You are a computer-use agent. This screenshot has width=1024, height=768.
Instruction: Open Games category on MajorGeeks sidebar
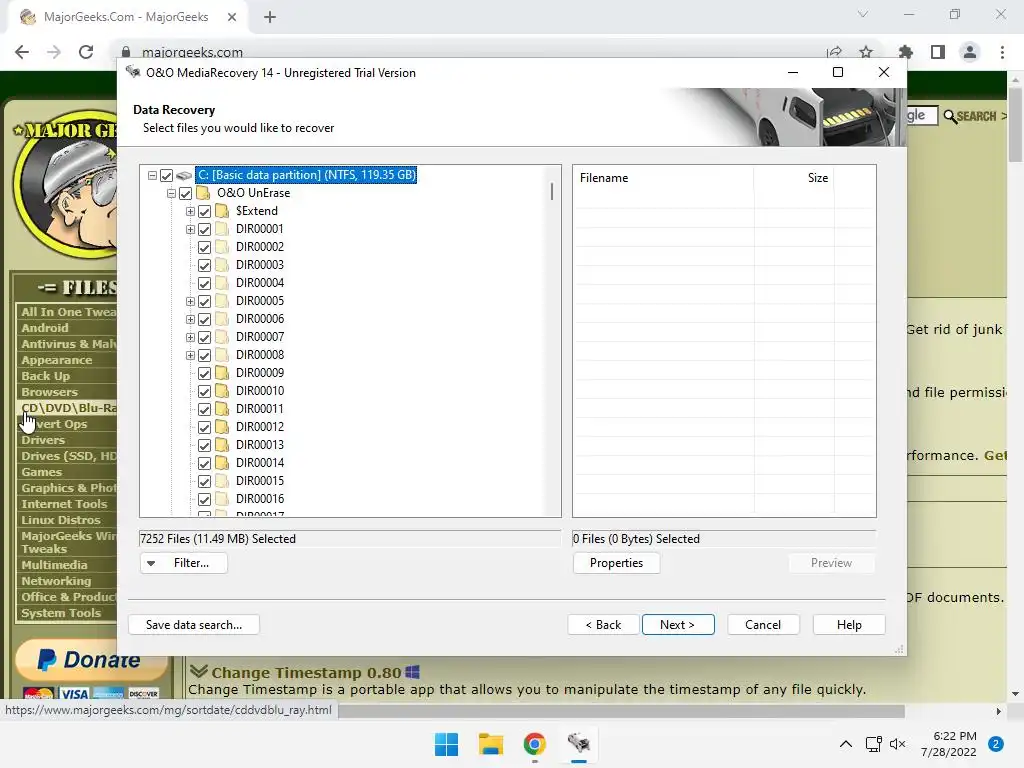[x=41, y=472]
